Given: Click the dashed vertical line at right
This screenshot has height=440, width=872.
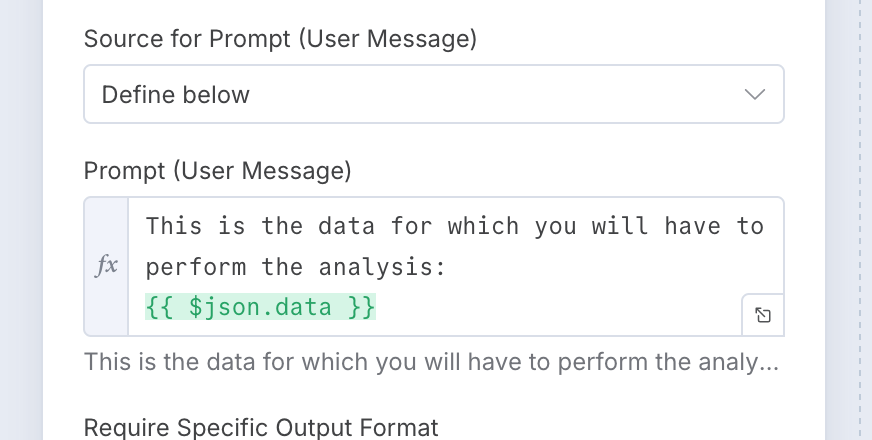Looking at the screenshot, I should (860, 220).
